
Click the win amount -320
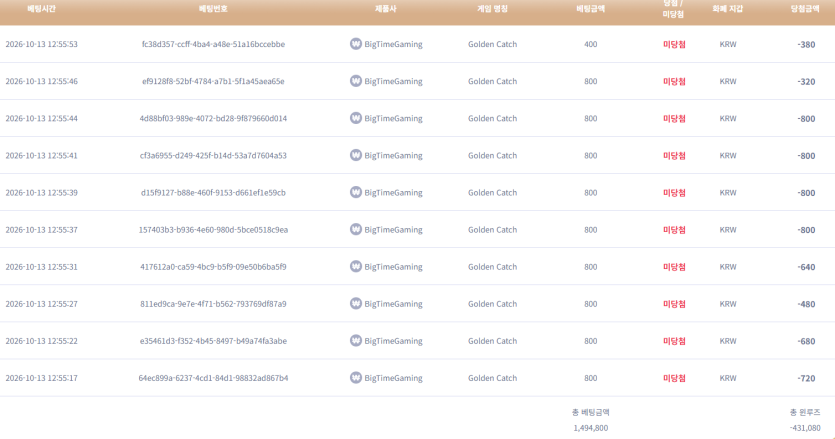tap(806, 82)
